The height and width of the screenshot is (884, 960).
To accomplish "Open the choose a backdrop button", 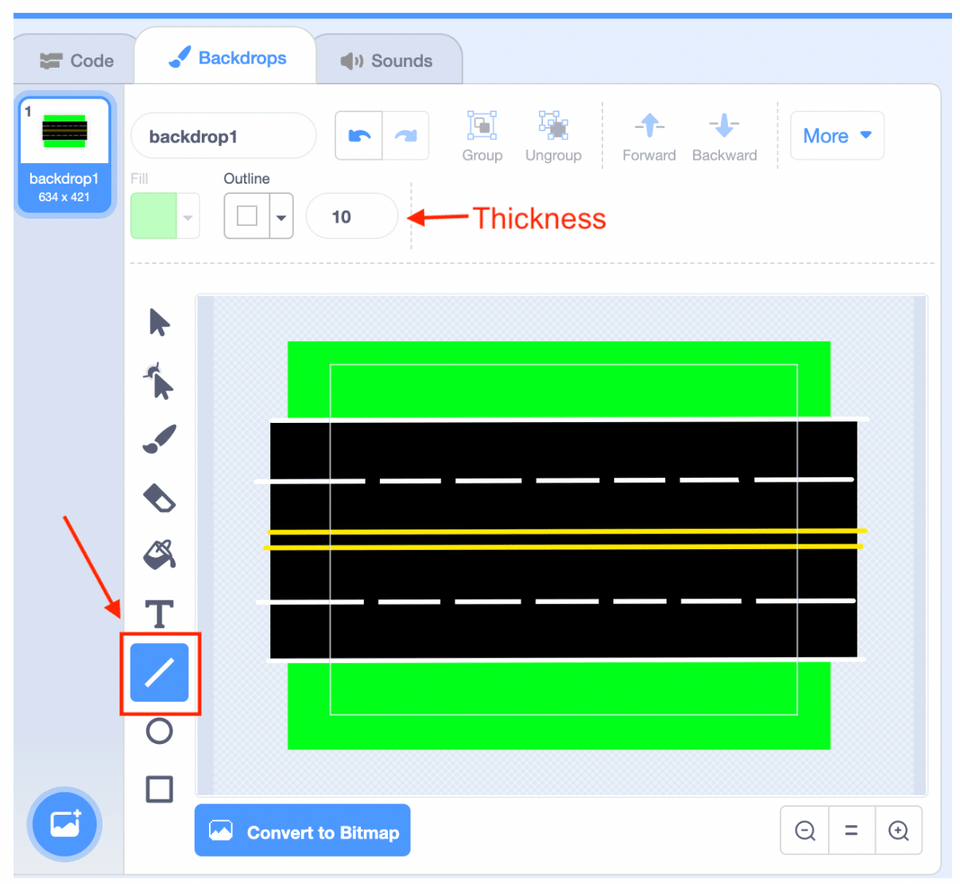I will (x=64, y=824).
